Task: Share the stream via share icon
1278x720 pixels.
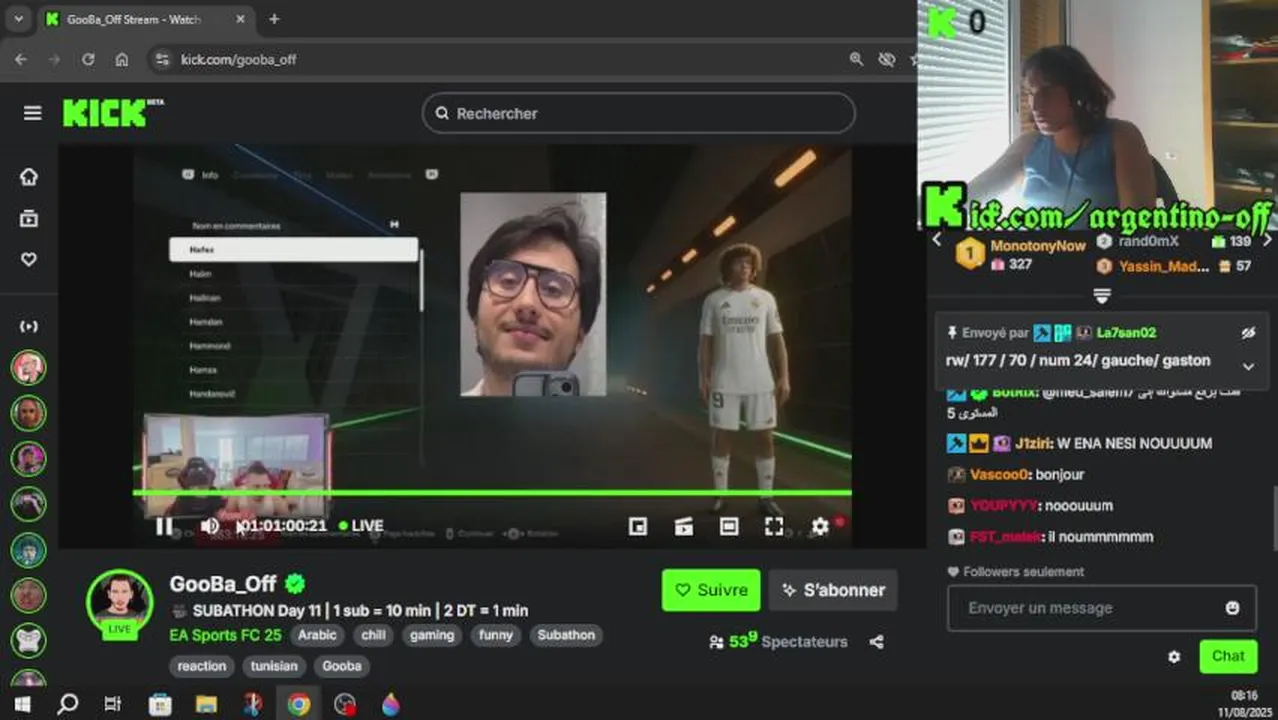Action: point(877,642)
